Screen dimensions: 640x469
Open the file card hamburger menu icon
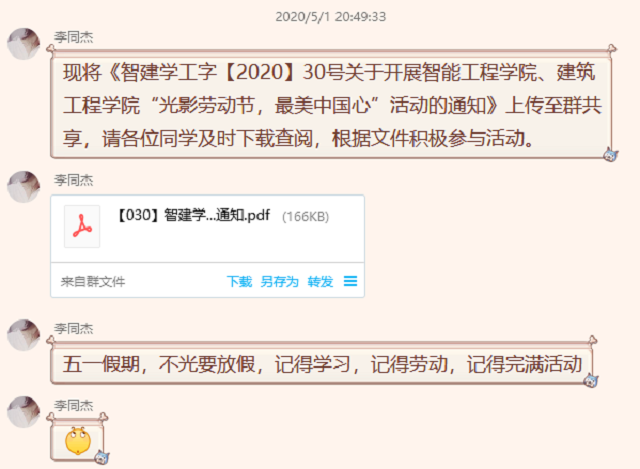click(350, 281)
